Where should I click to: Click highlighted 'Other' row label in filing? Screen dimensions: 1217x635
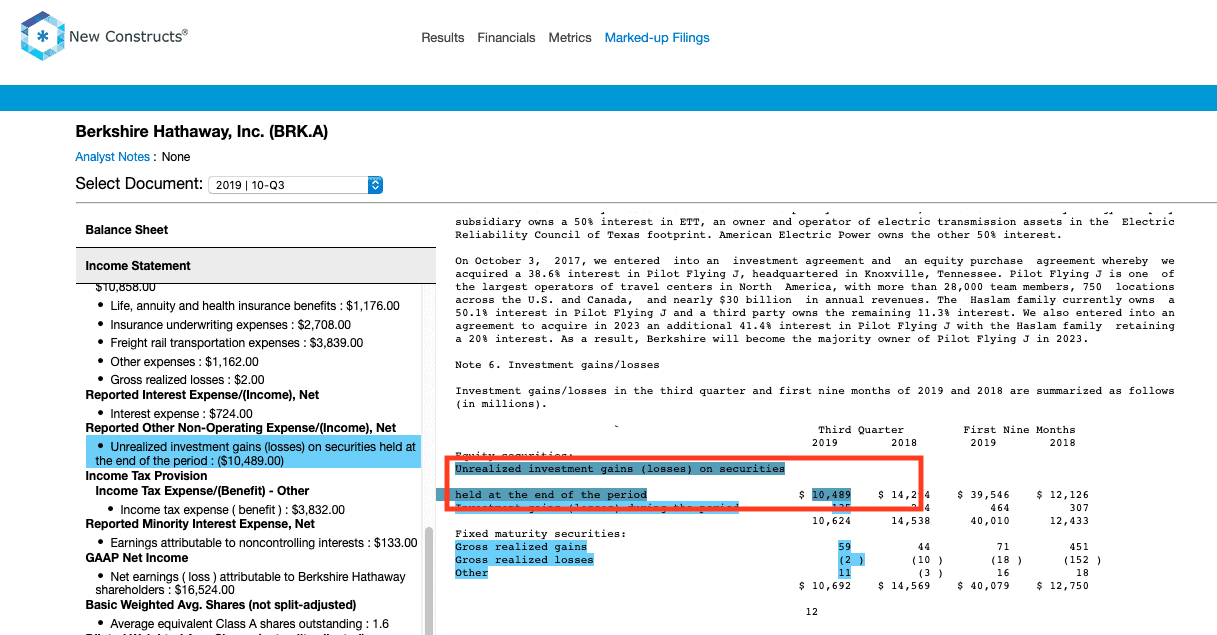472,573
